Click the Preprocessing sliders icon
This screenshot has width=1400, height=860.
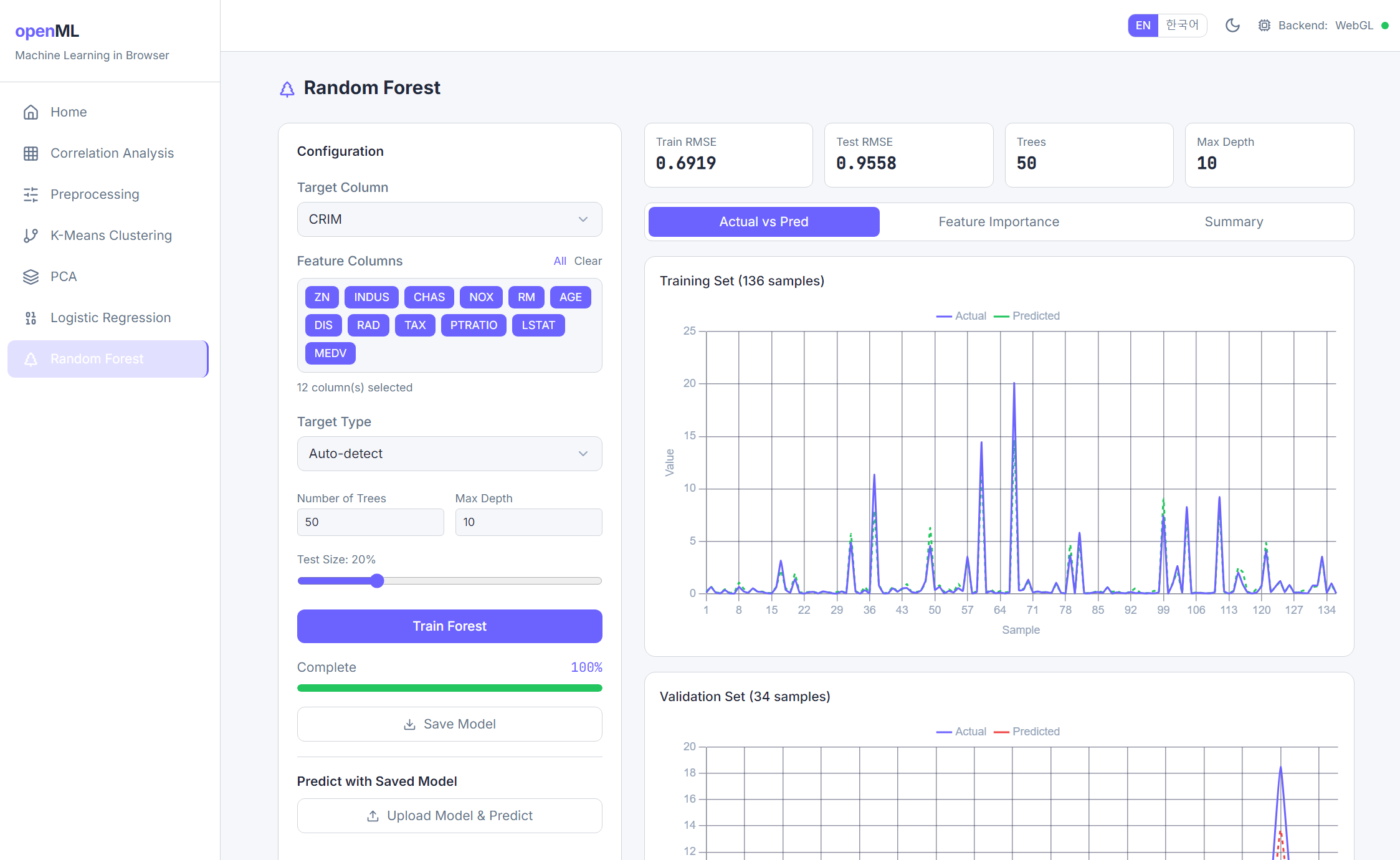tap(31, 194)
